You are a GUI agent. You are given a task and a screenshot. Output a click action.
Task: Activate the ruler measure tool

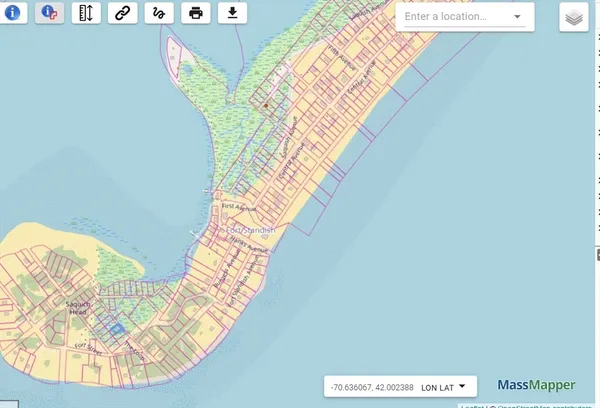(x=86, y=13)
